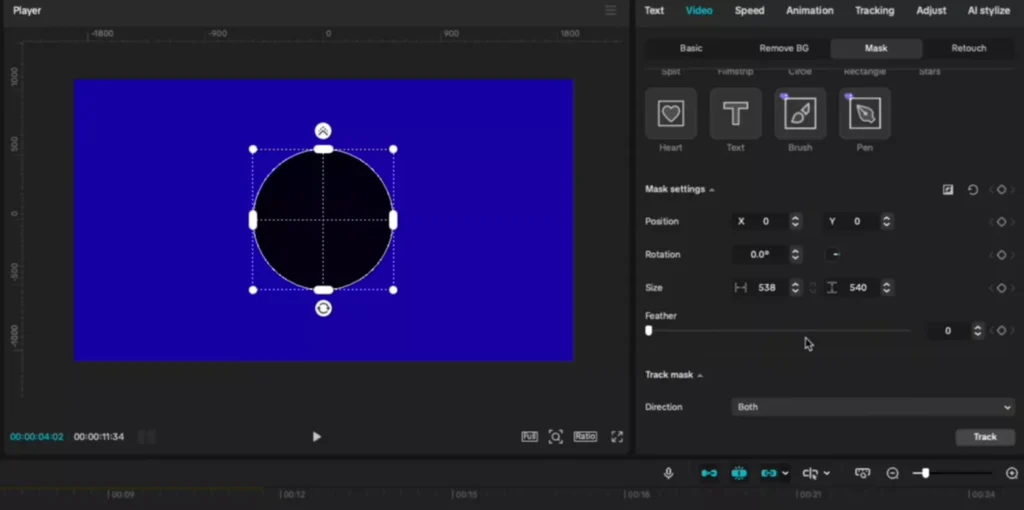
Task: Toggle the main track magnet
Action: point(709,473)
